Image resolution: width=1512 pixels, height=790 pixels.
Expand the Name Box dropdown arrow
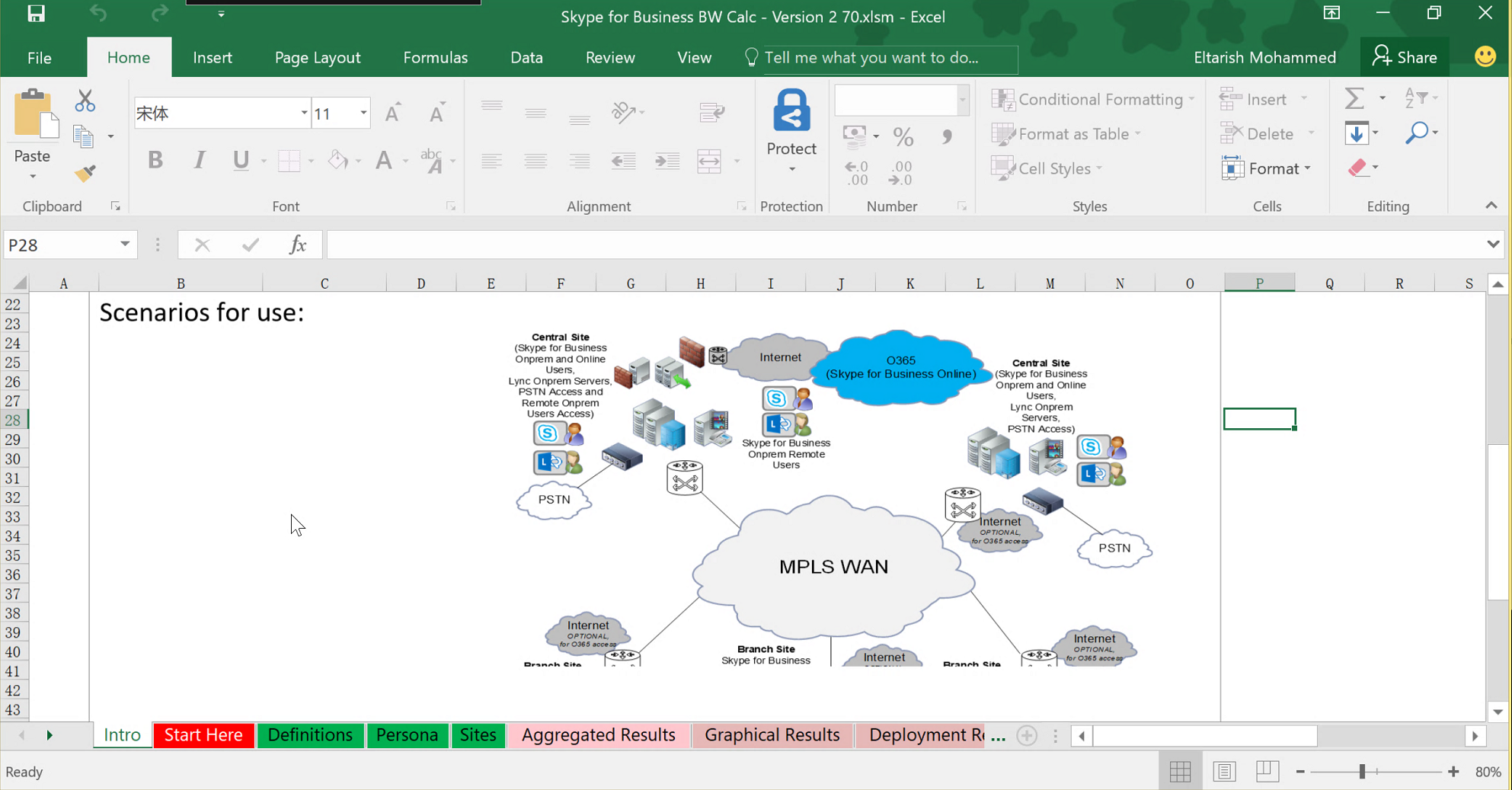click(x=124, y=245)
